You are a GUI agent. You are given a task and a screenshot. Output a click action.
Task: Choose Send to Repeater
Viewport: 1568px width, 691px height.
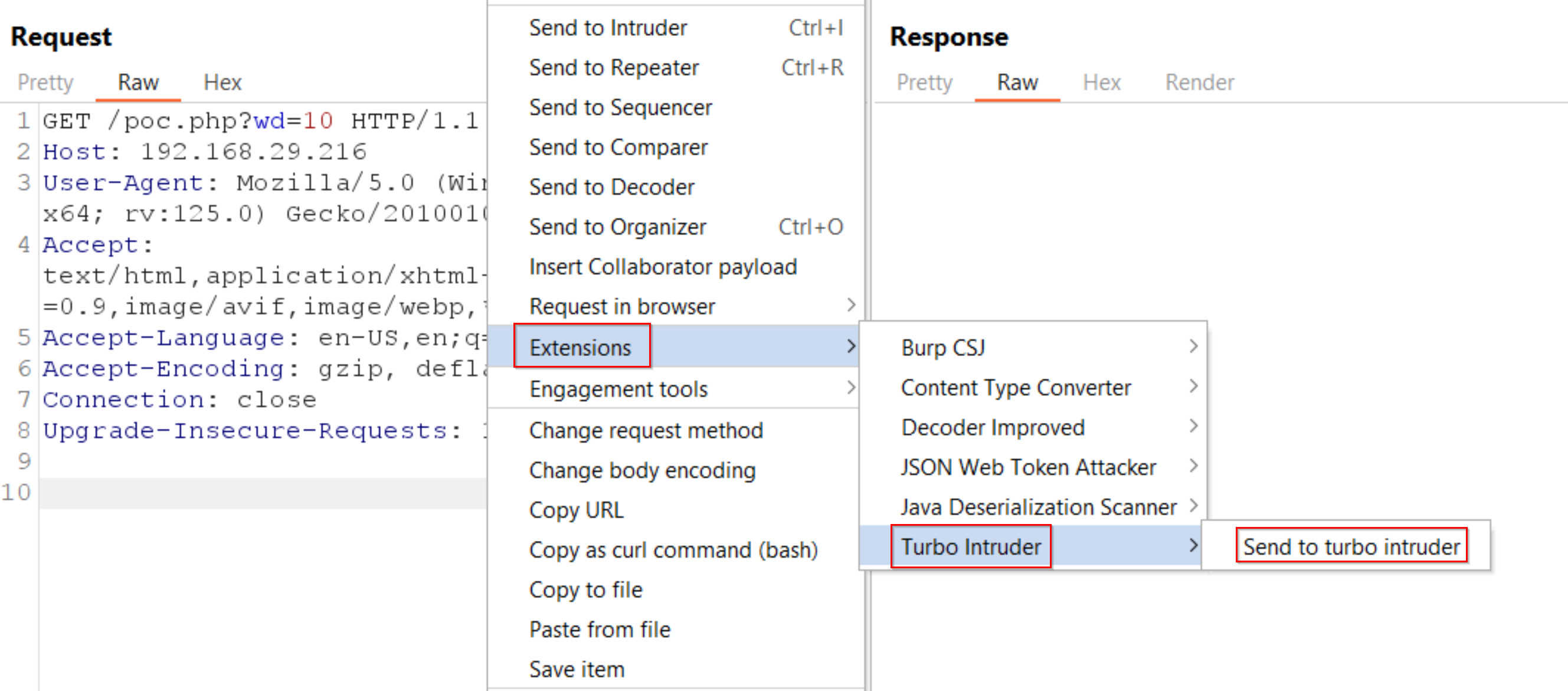click(x=676, y=67)
